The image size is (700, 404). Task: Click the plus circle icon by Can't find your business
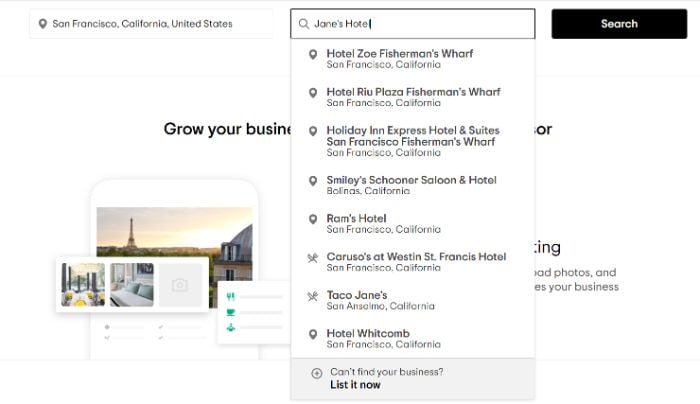317,373
